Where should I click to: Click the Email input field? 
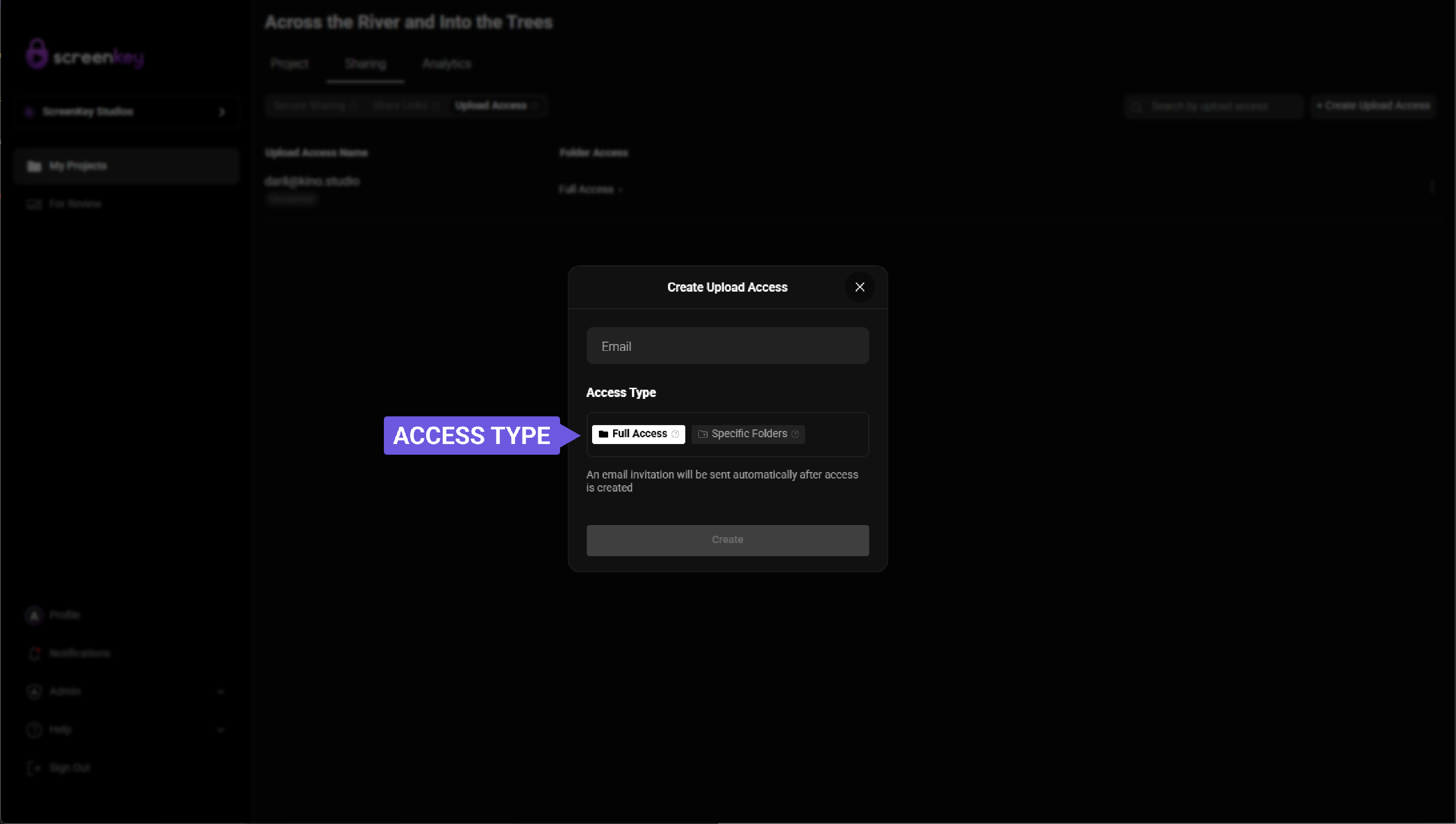[727, 346]
